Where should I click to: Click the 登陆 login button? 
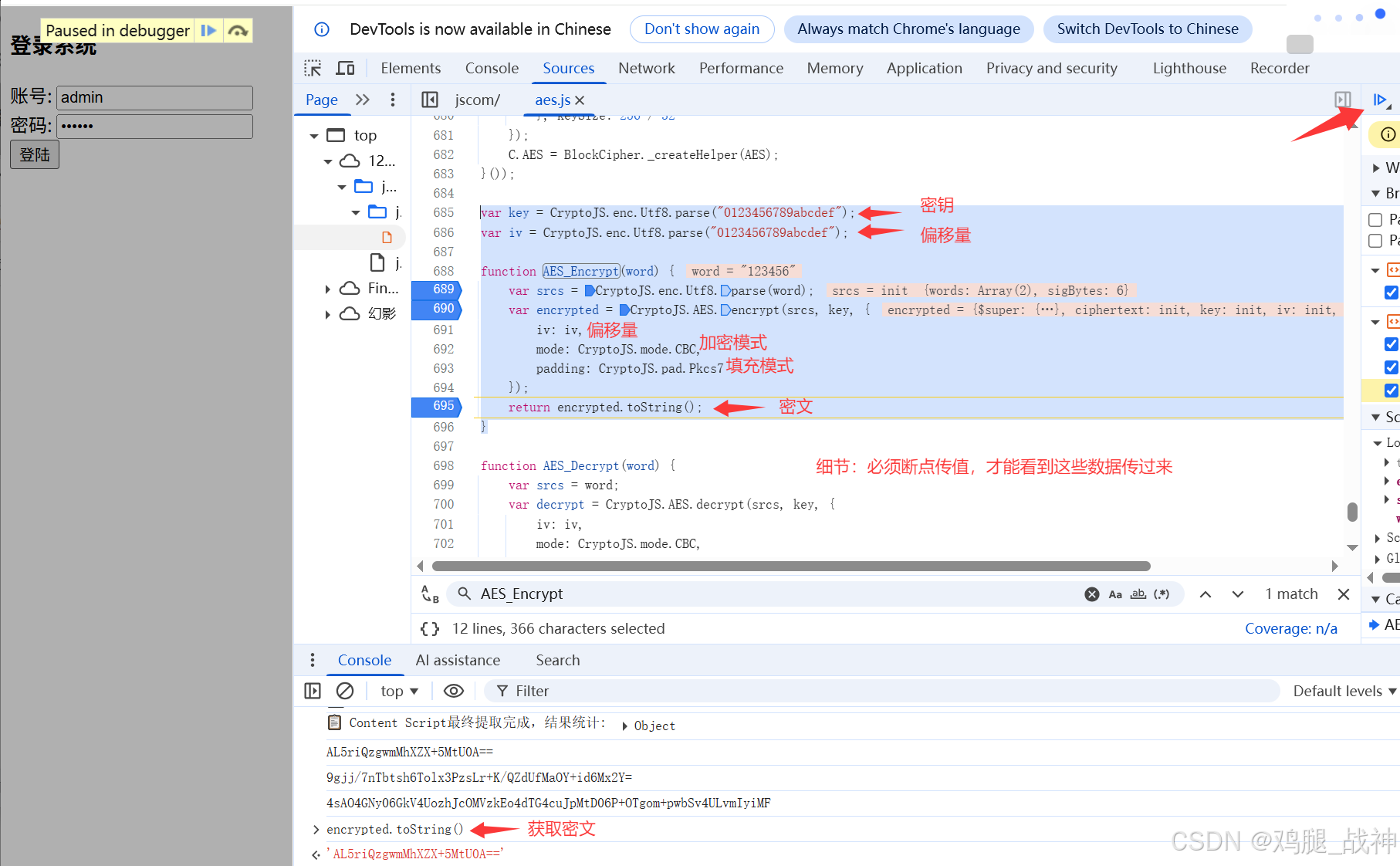click(35, 154)
